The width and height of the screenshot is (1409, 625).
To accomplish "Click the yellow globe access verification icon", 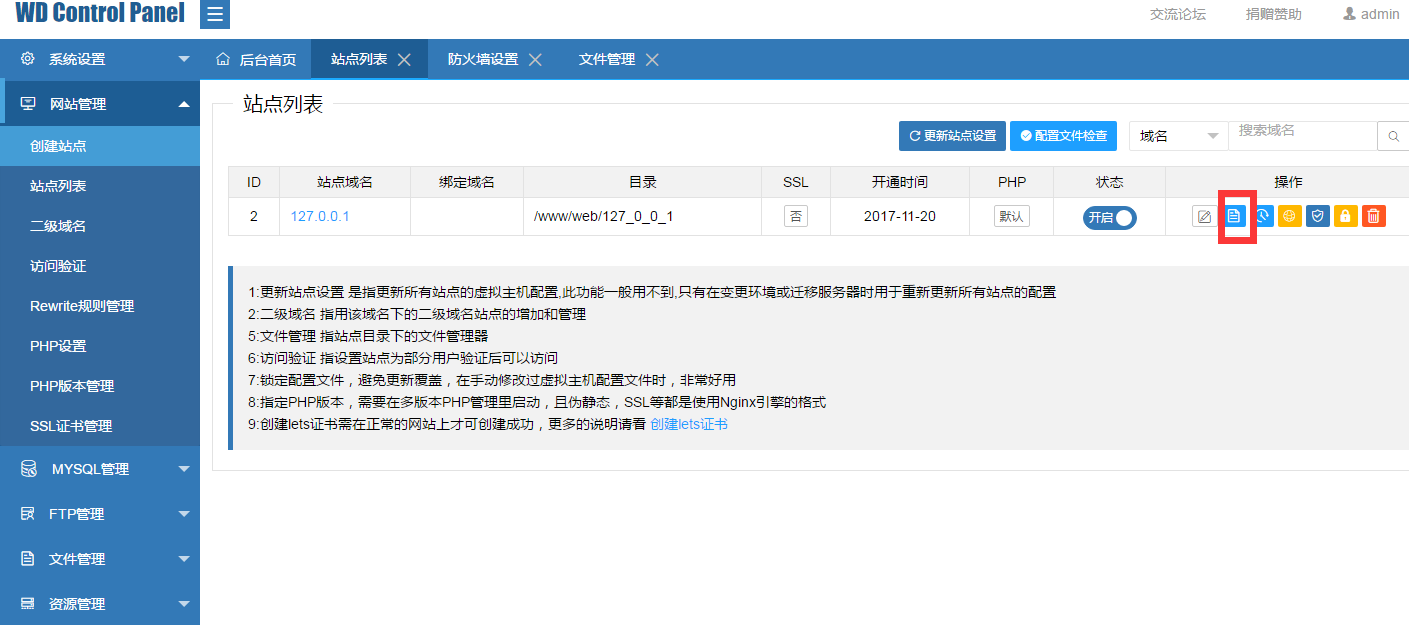I will [x=1290, y=215].
